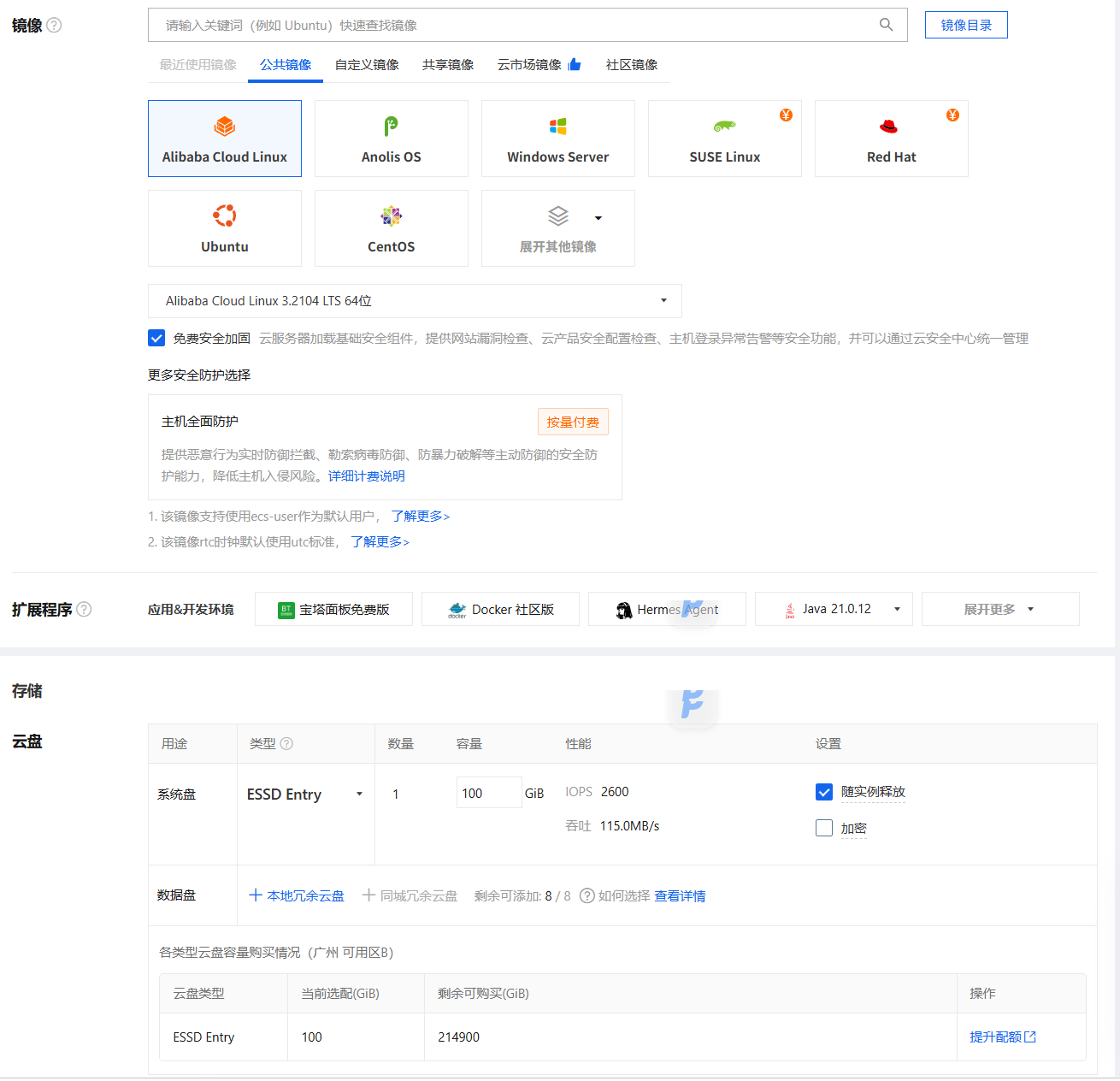
Task: Choose the Red Hat logo
Action: pyautogui.click(x=889, y=127)
